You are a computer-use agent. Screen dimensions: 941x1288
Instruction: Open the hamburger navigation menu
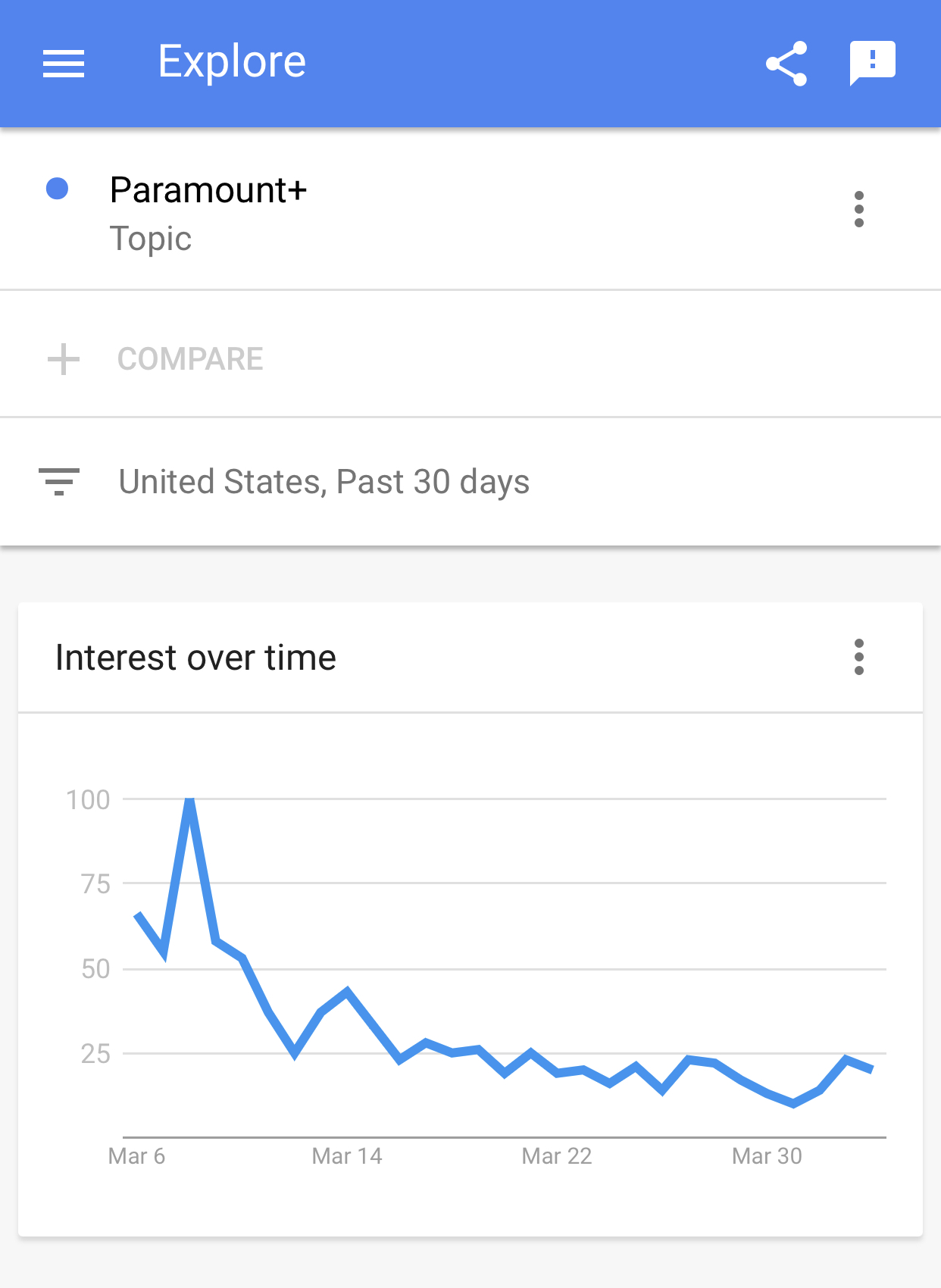(64, 64)
